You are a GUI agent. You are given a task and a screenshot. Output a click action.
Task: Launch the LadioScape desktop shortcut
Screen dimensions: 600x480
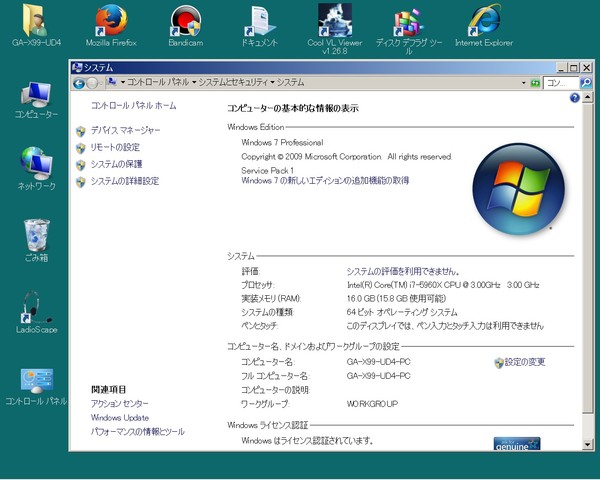pos(36,312)
